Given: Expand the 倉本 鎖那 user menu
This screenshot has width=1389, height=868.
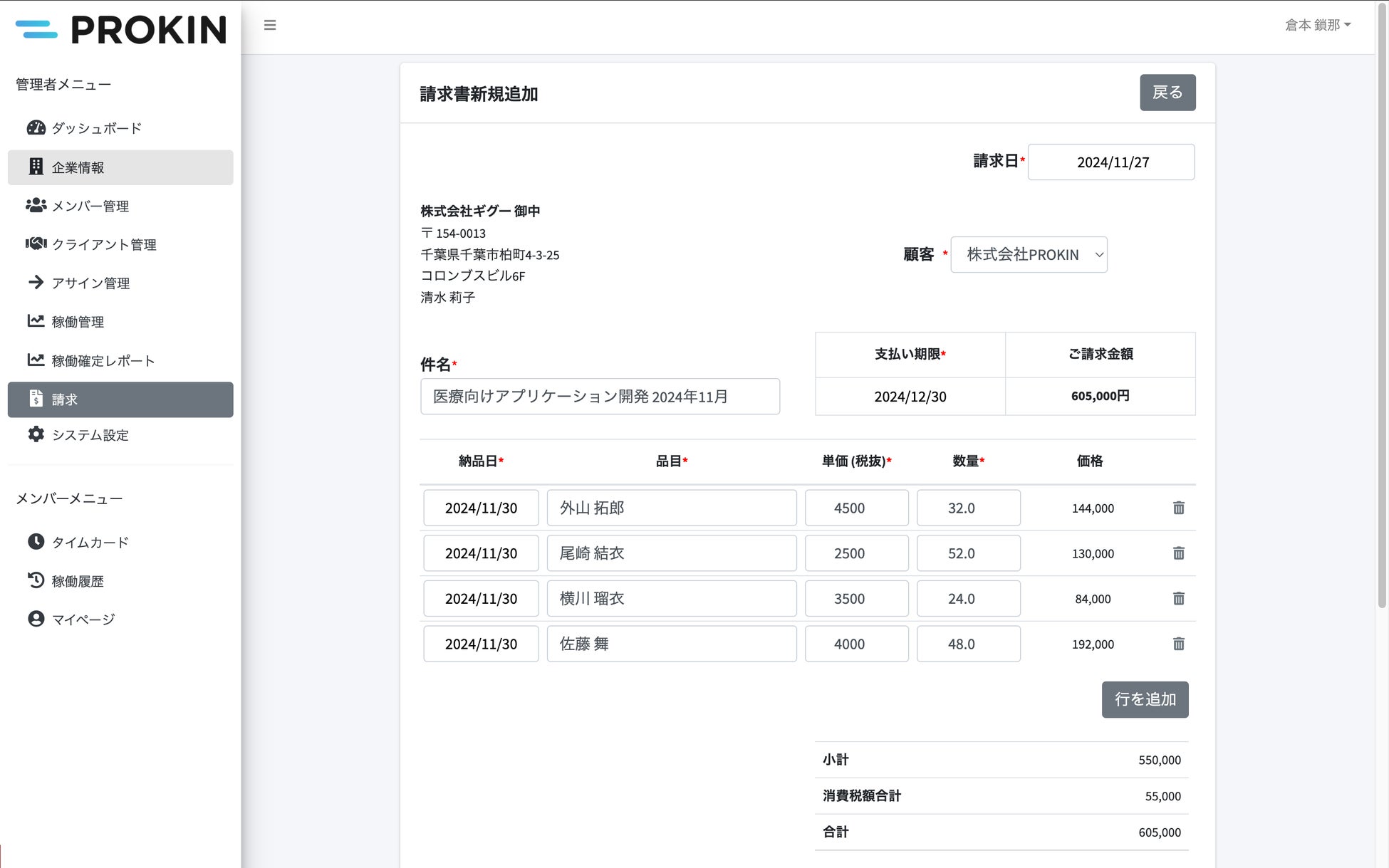Looking at the screenshot, I should pyautogui.click(x=1317, y=25).
